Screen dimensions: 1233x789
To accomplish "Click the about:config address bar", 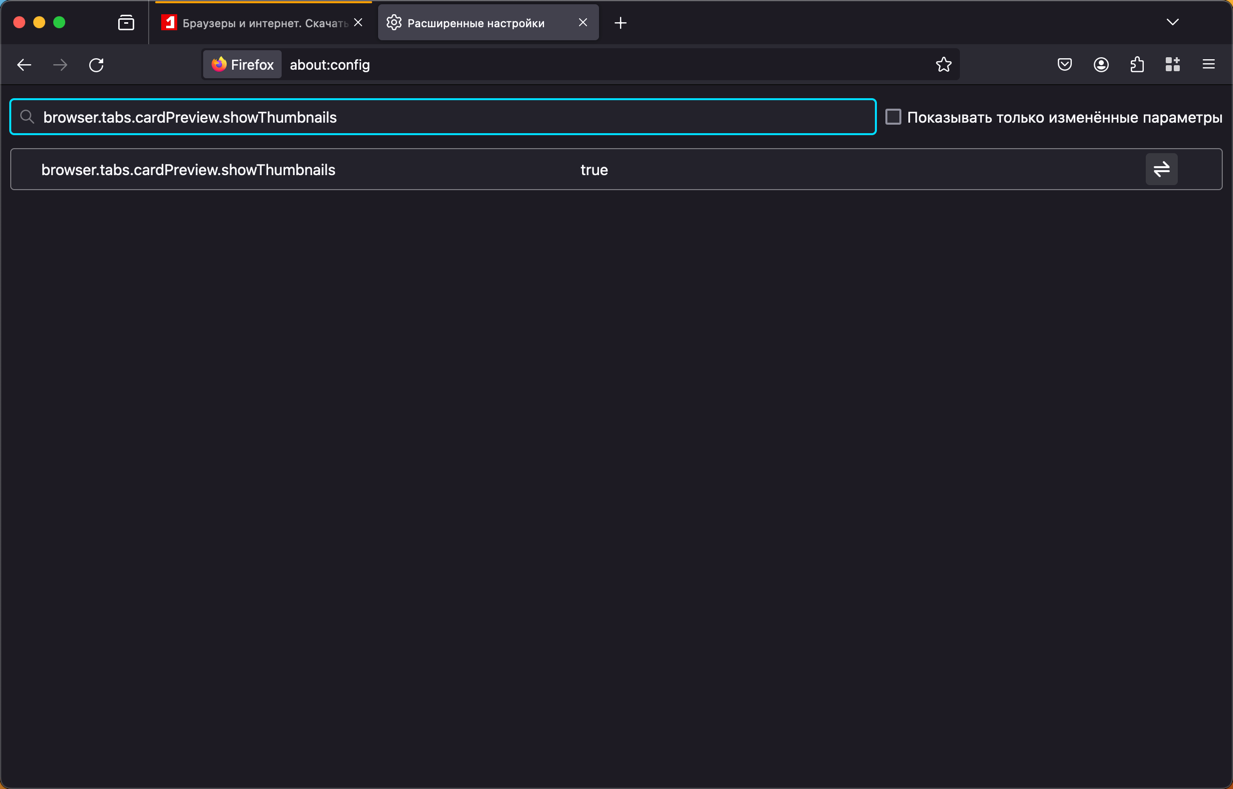I will pos(600,65).
